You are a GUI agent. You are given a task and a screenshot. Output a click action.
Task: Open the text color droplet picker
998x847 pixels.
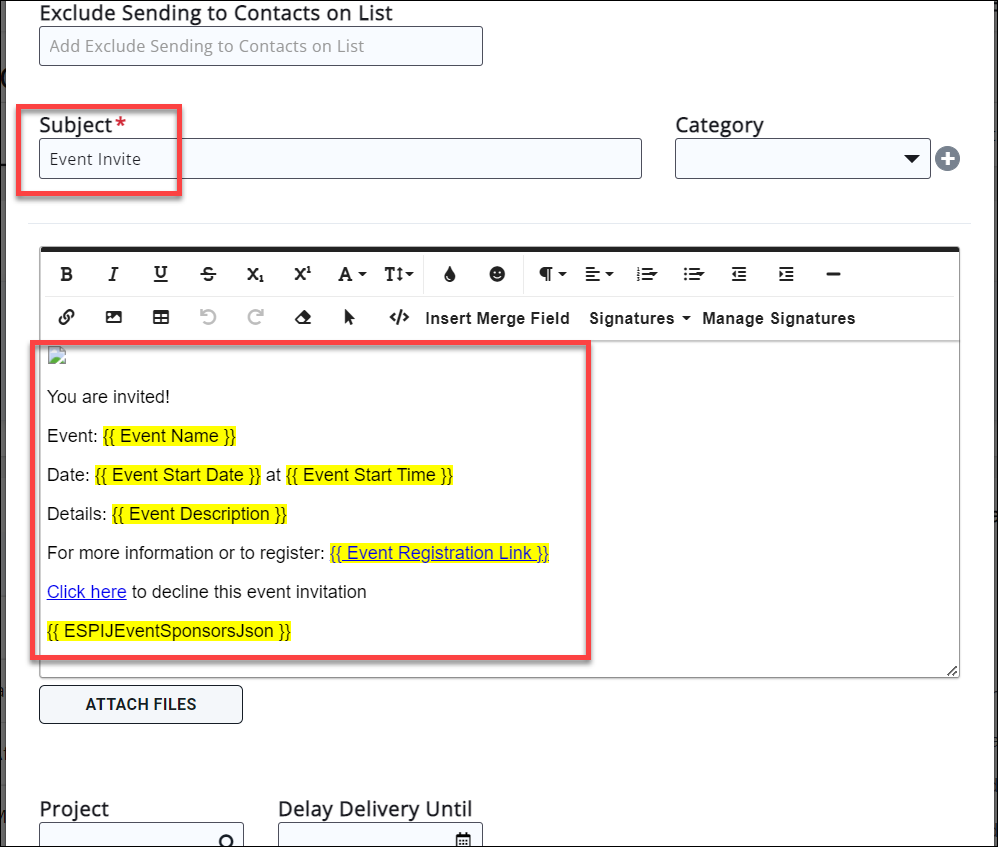pos(449,274)
